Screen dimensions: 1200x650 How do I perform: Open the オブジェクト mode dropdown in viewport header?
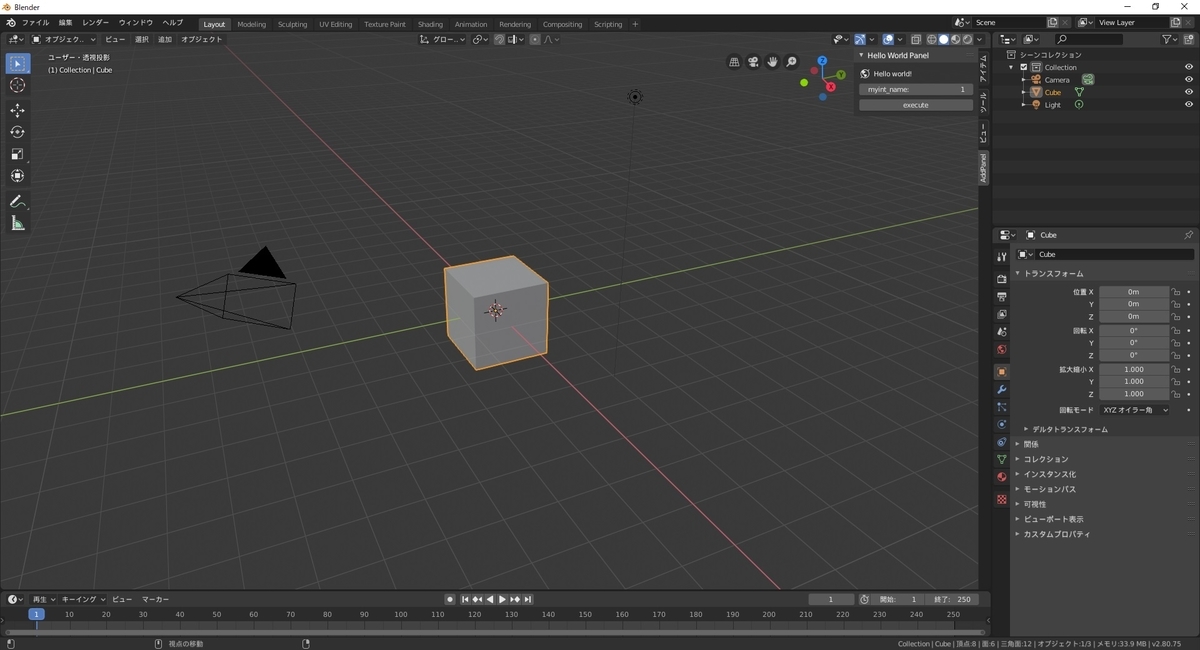point(64,39)
